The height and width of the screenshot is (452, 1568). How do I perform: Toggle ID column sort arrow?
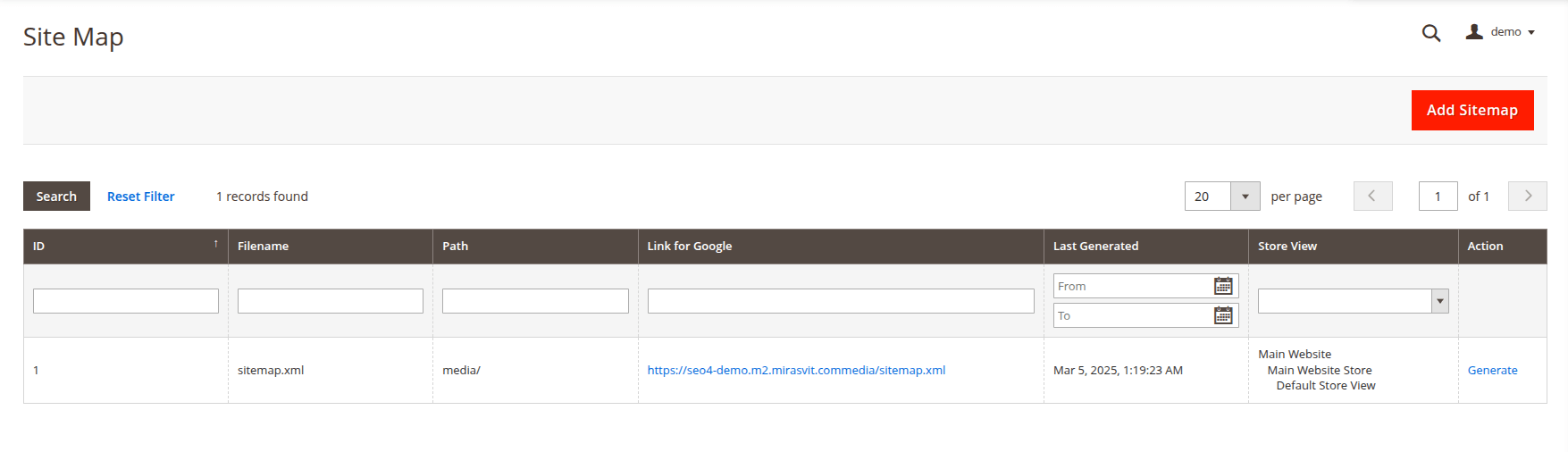click(215, 243)
